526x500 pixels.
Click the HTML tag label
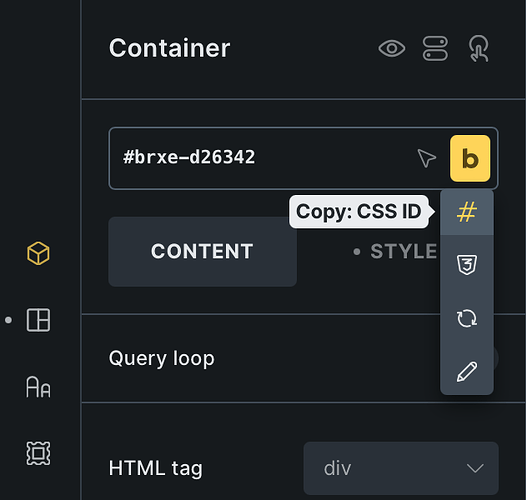(156, 468)
